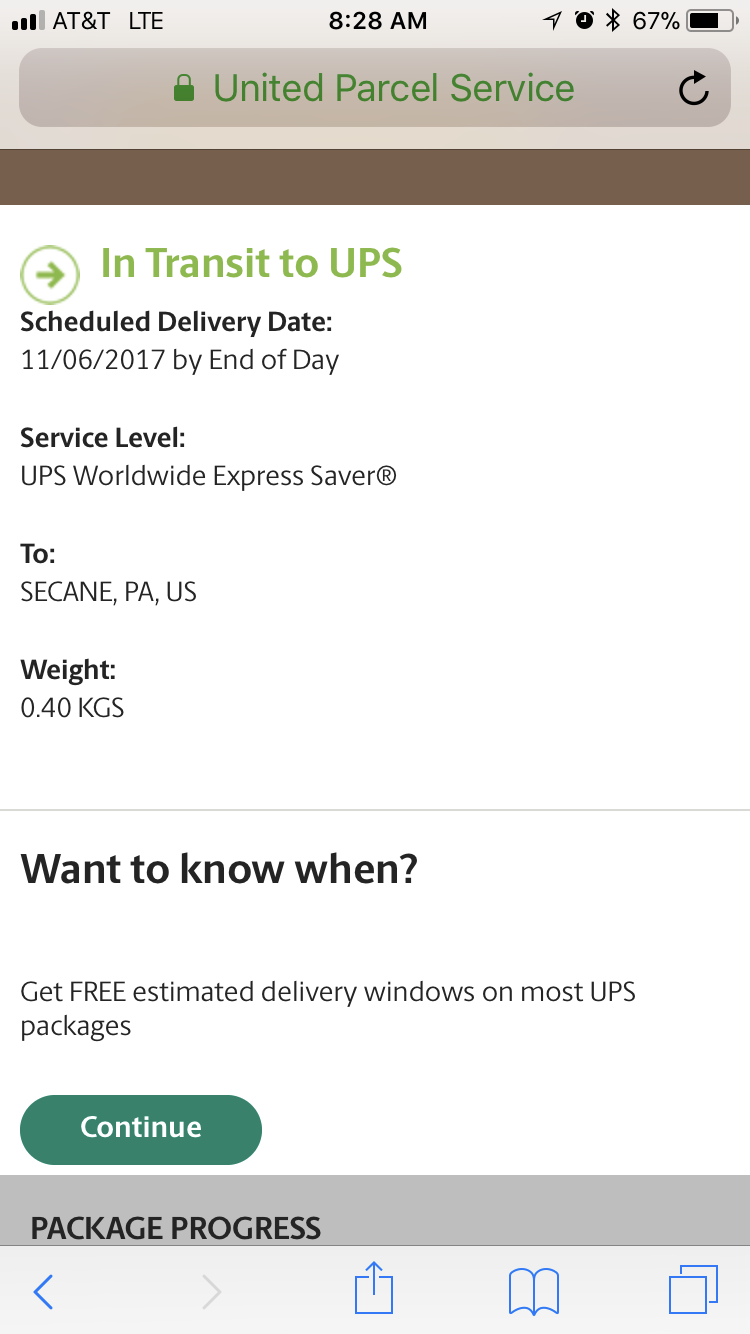The height and width of the screenshot is (1334, 750).
Task: Tap the UPS Worldwide Express Saver text
Action: click(208, 476)
